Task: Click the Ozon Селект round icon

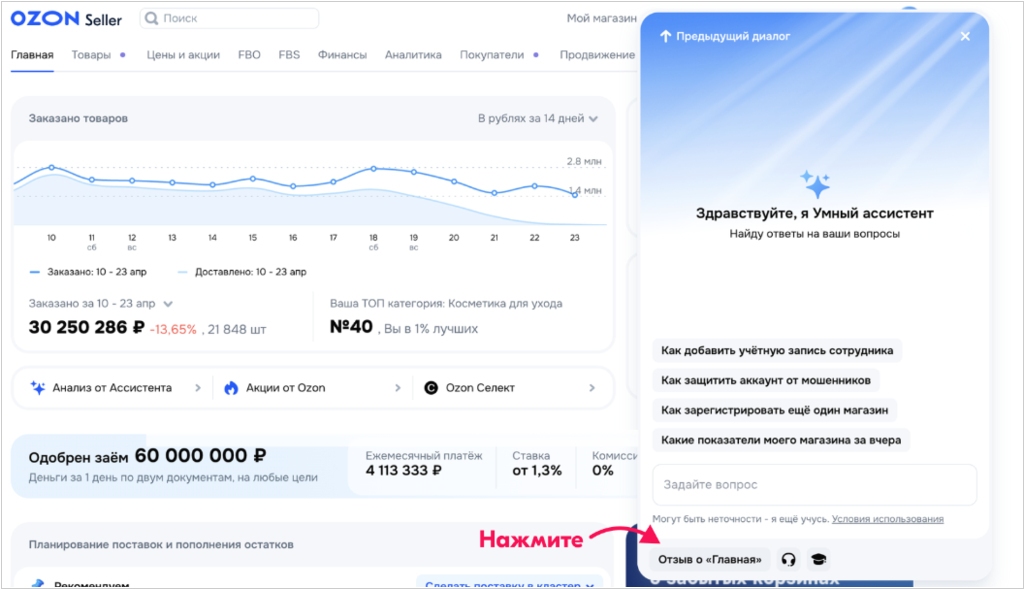Action: (x=431, y=388)
